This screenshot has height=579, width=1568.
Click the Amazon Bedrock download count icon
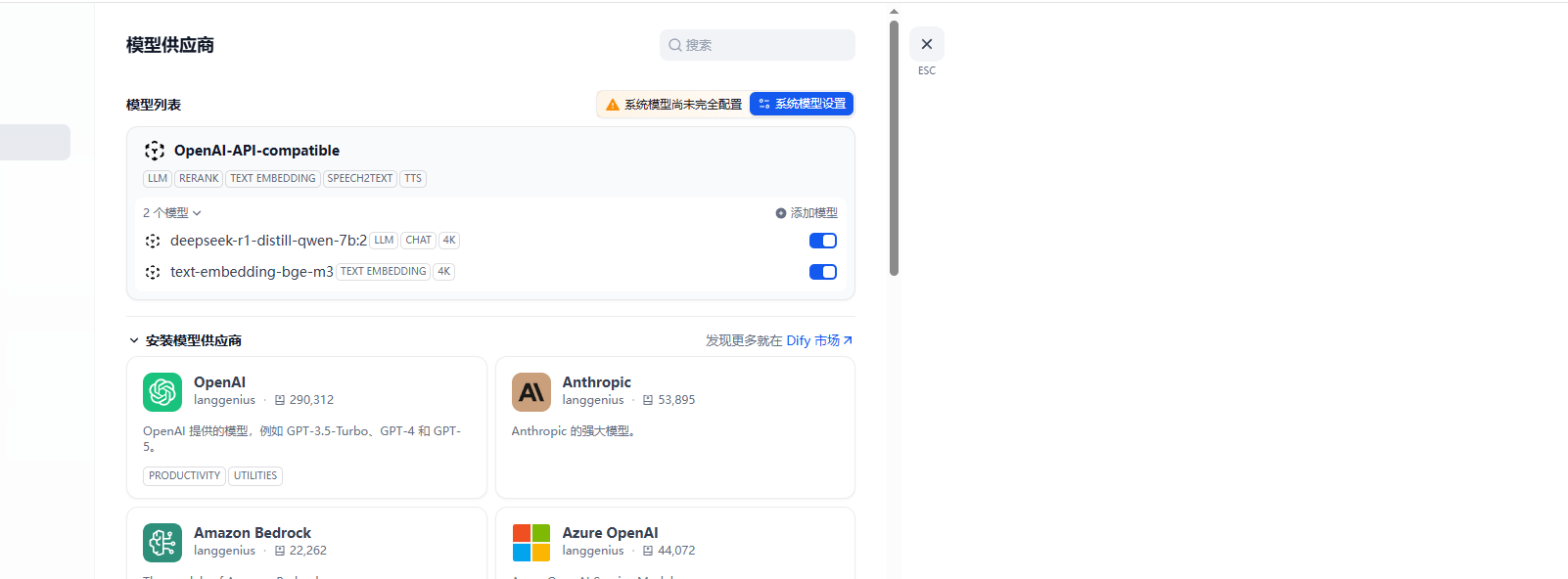[x=280, y=551]
